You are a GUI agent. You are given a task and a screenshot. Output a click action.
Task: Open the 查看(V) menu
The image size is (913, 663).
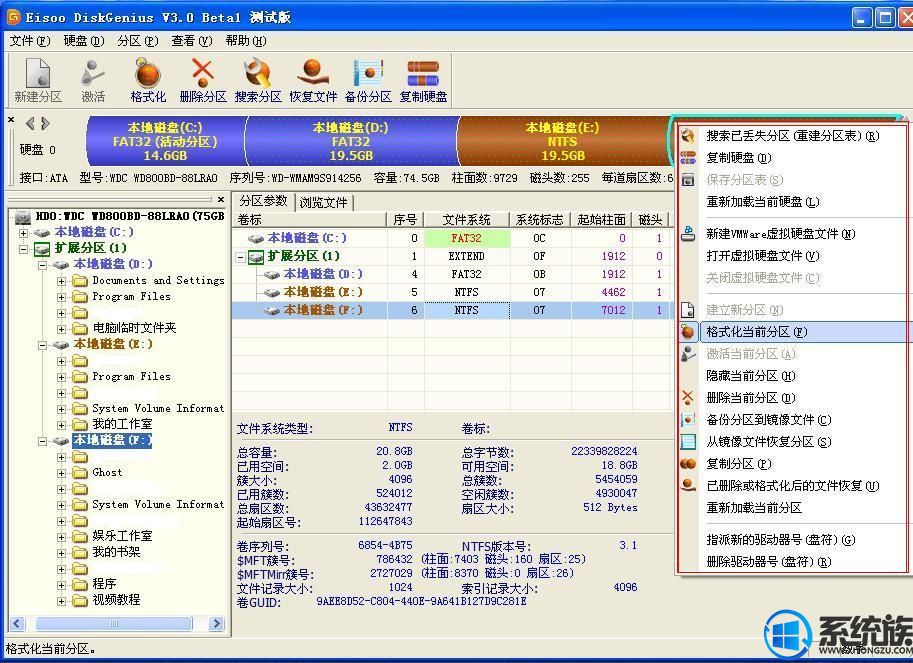[x=192, y=41]
